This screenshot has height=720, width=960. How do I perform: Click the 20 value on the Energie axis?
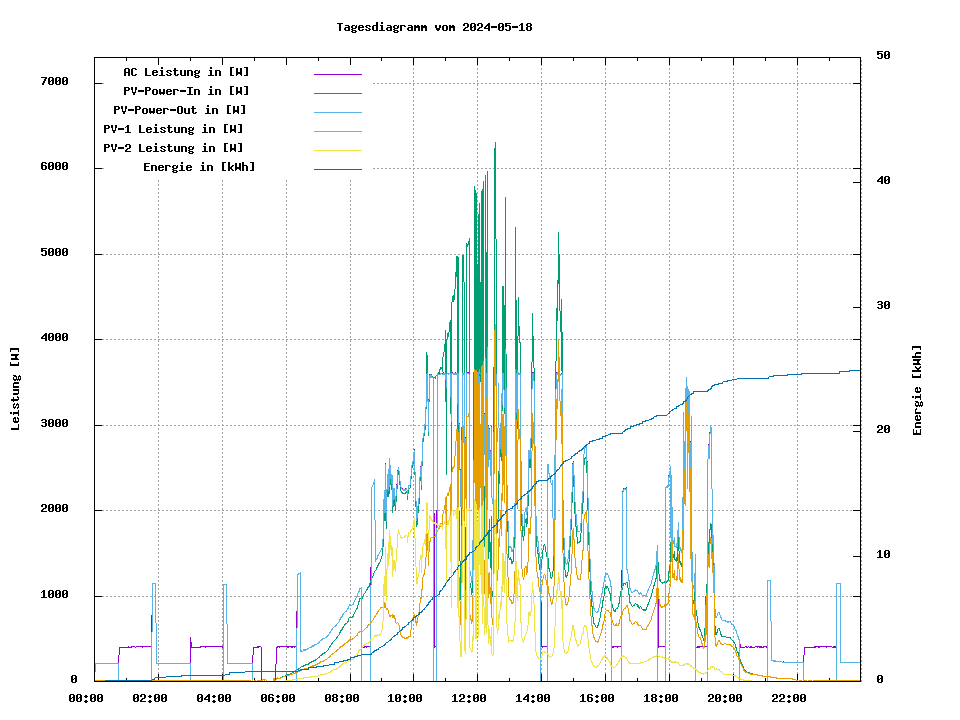point(883,430)
